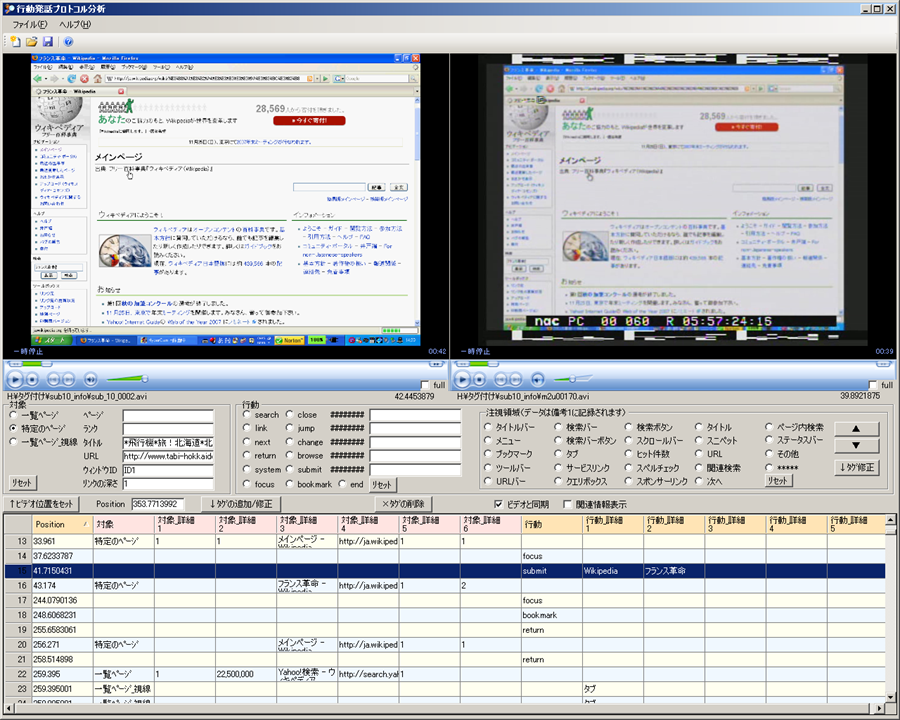Screen dimensions: 900x720
Task: Click the URL input field under 対象
Action: pyautogui.click(x=167, y=456)
